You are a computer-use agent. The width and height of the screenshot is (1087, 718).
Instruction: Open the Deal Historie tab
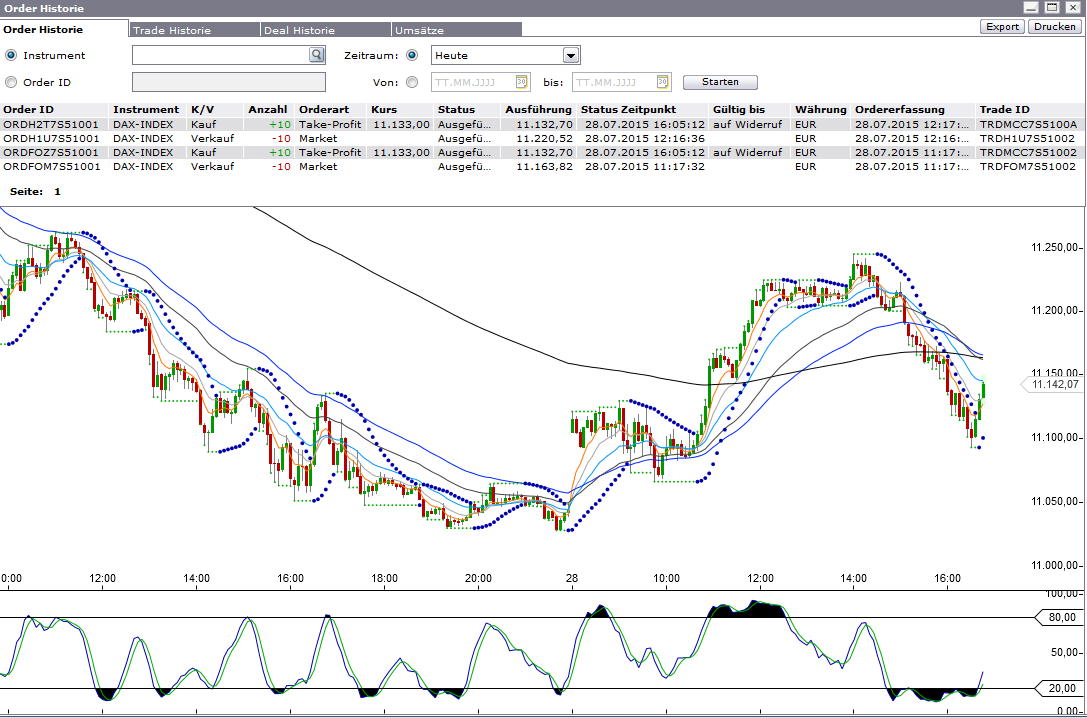click(299, 30)
